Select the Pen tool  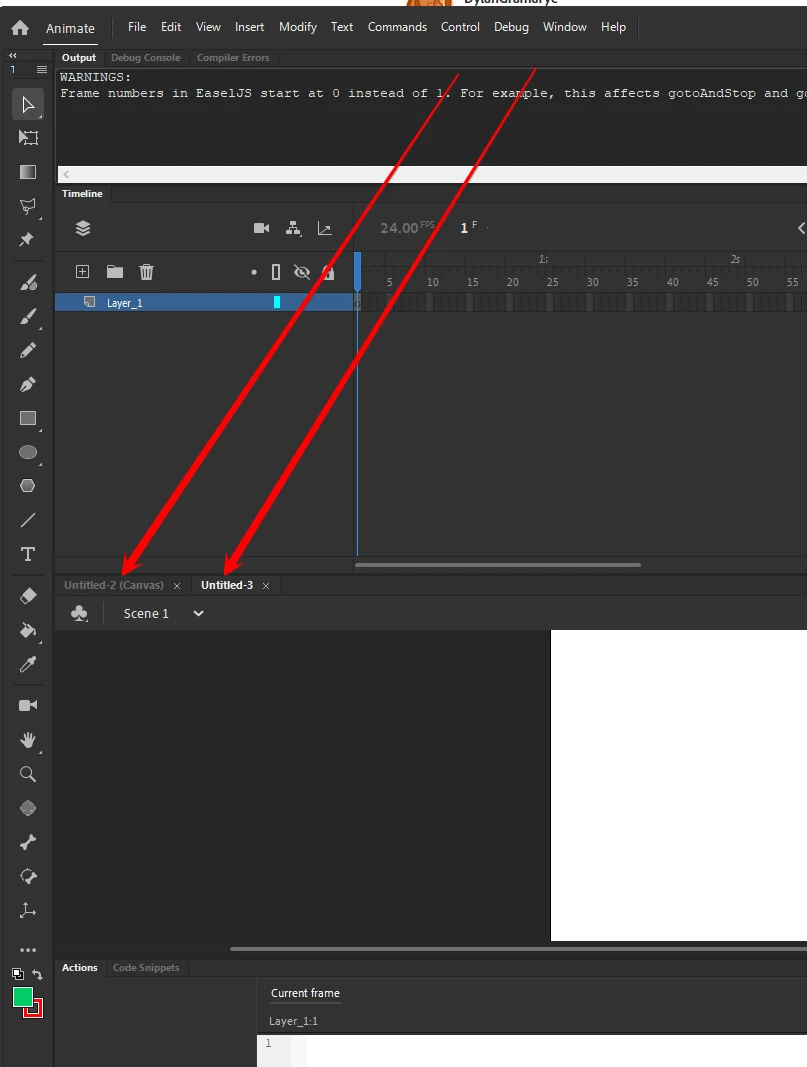[28, 384]
